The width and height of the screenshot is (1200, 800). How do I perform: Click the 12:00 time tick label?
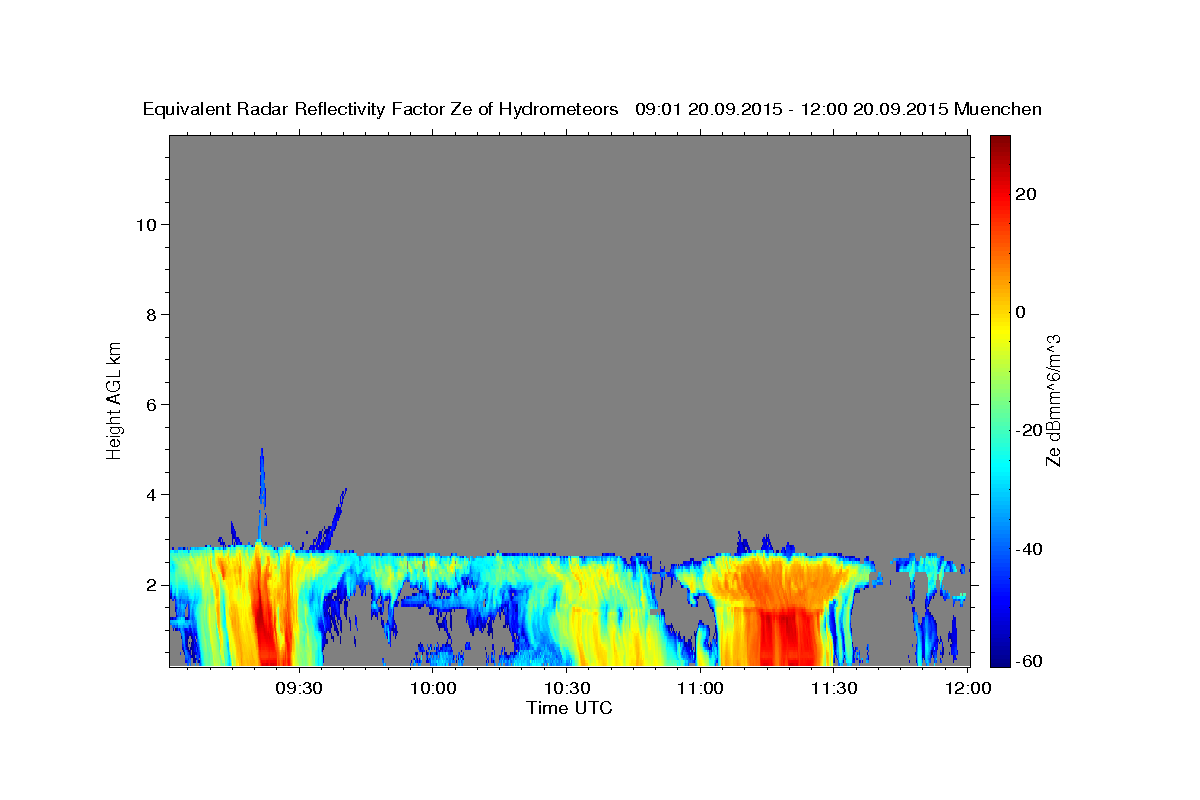point(967,688)
